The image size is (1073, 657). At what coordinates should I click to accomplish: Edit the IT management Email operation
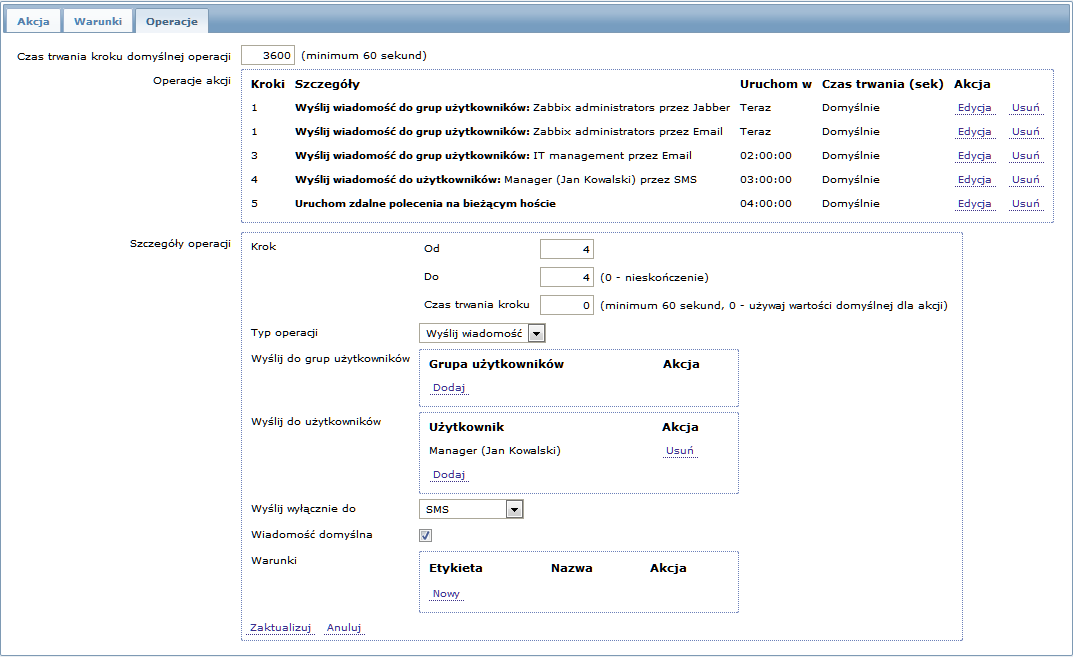tap(974, 155)
